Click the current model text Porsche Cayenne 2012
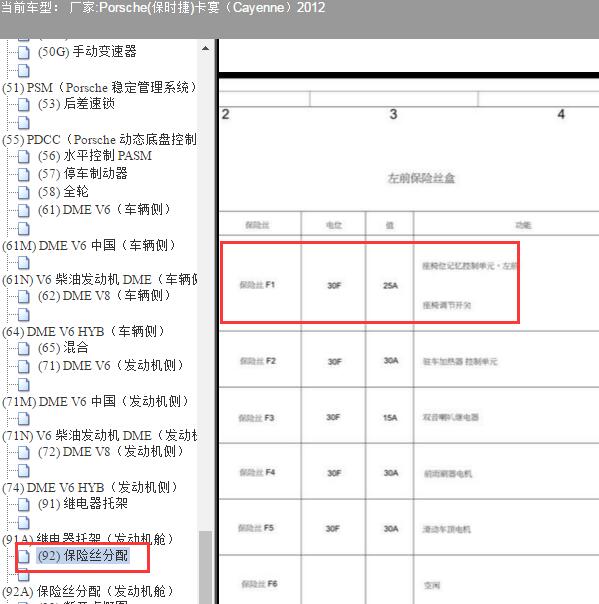Viewport: 599px width, 604px height. tap(163, 8)
